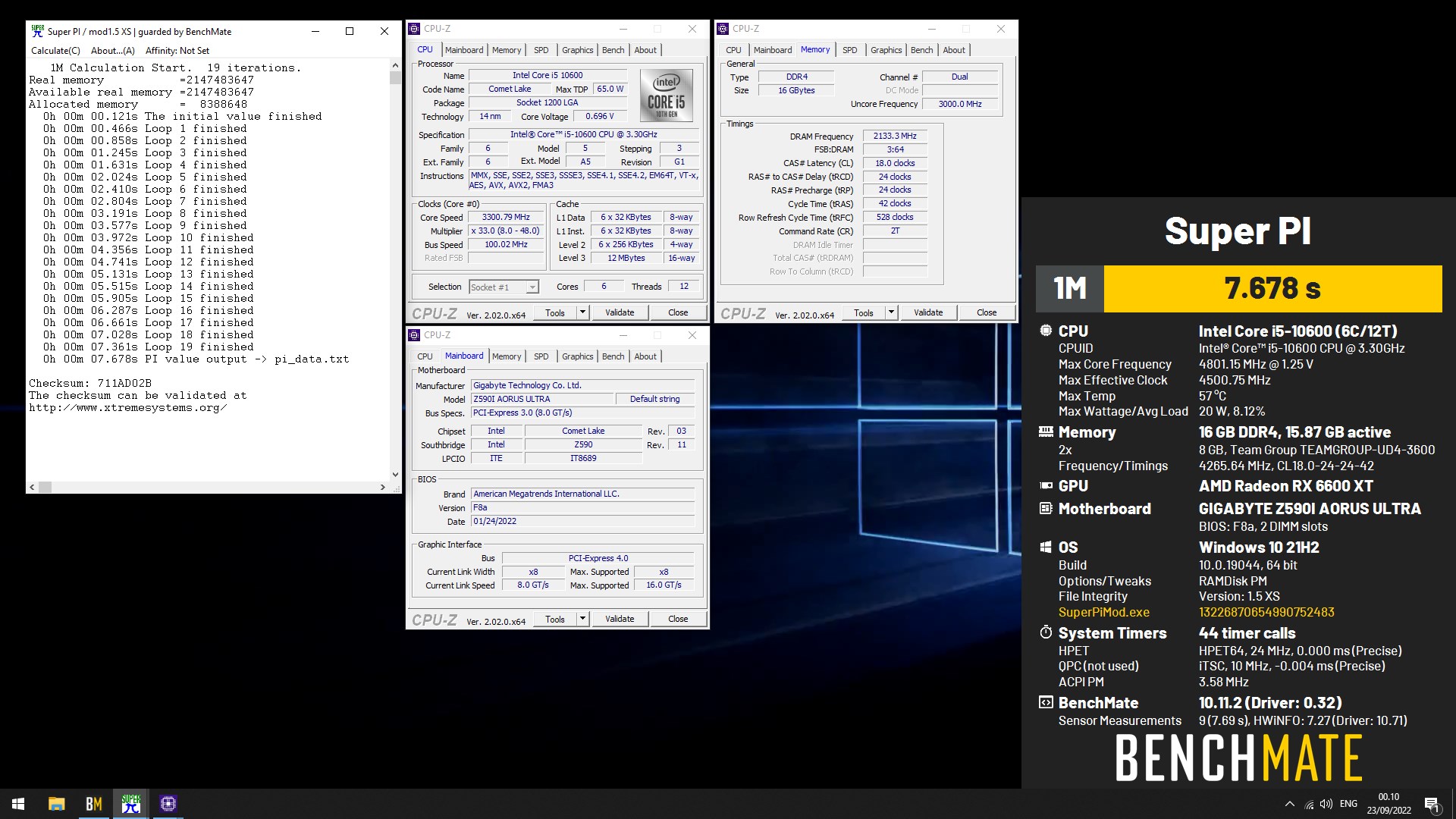The width and height of the screenshot is (1456, 819).
Task: Select the CPU-Z taskbar icon
Action: (168, 804)
